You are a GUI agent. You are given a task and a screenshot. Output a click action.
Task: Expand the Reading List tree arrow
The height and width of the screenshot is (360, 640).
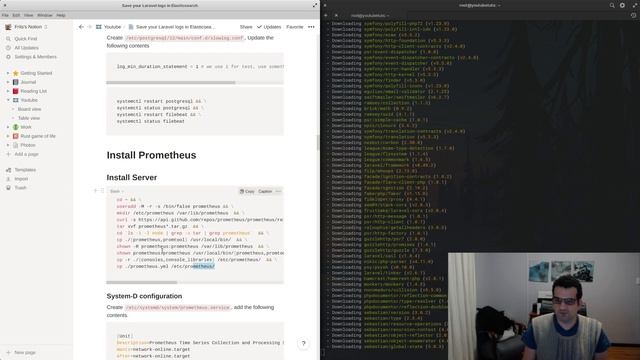coord(8,91)
